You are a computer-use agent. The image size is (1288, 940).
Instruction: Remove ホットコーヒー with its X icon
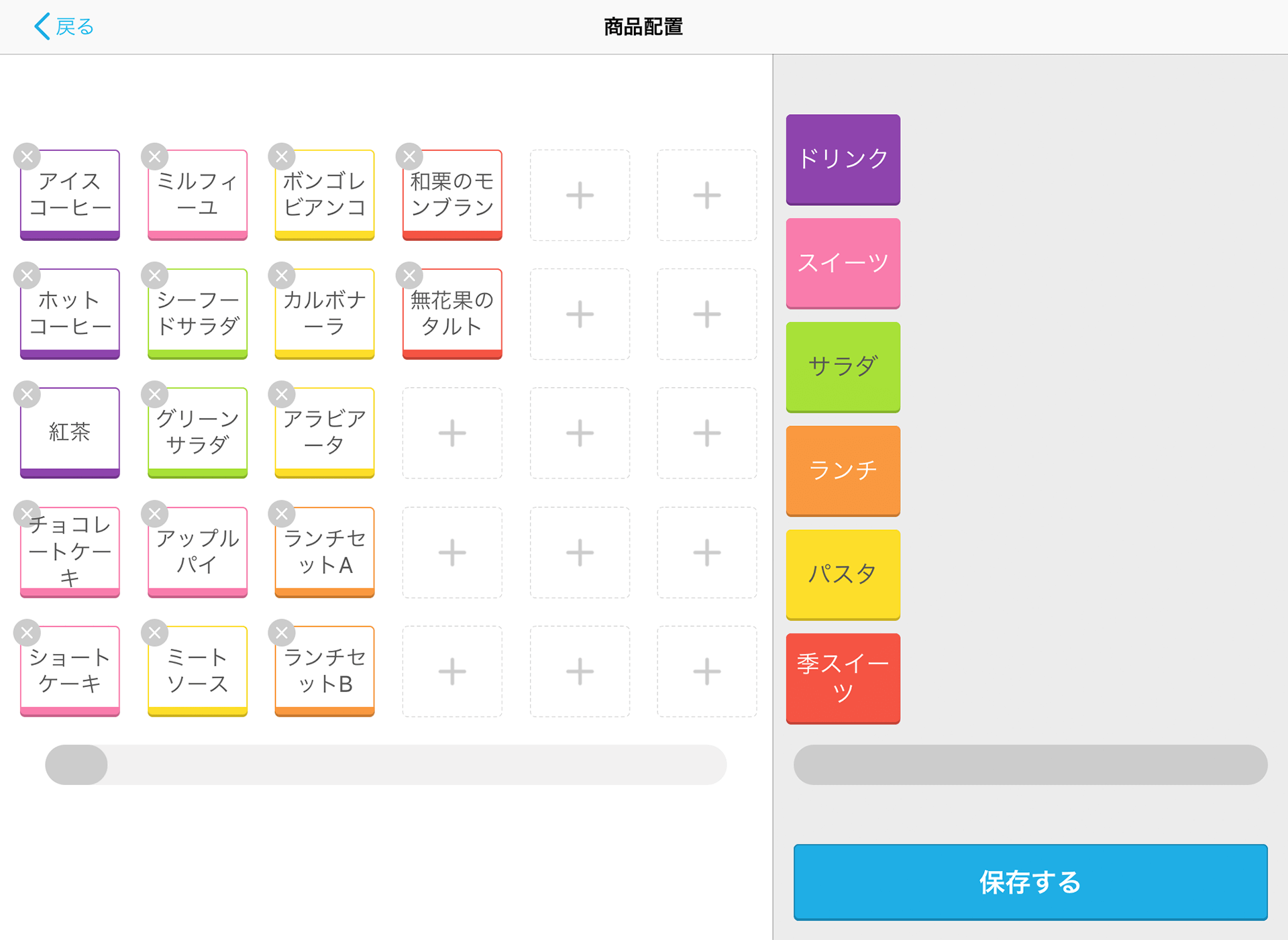pos(27,276)
